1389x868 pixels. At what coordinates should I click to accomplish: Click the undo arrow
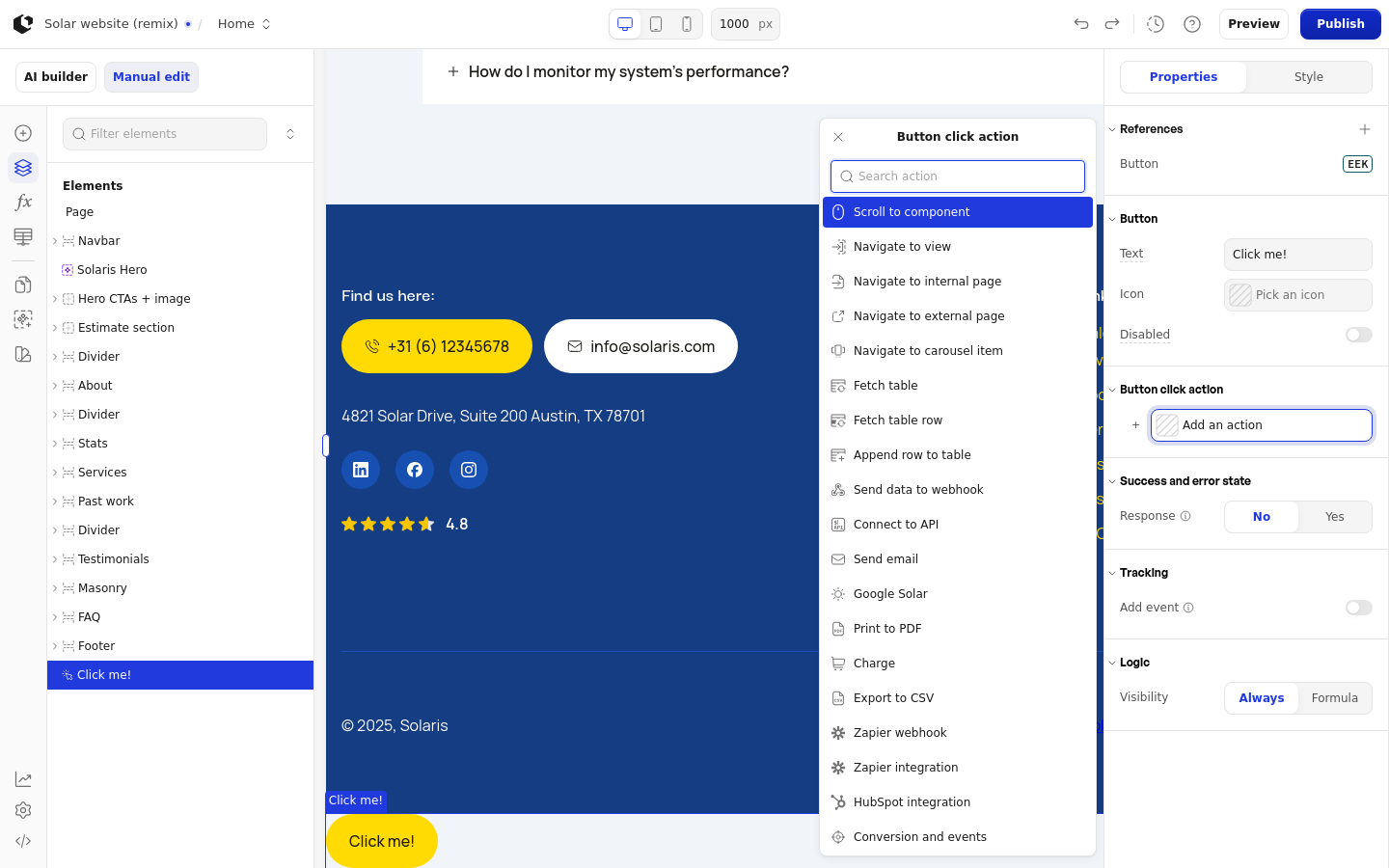[1081, 24]
